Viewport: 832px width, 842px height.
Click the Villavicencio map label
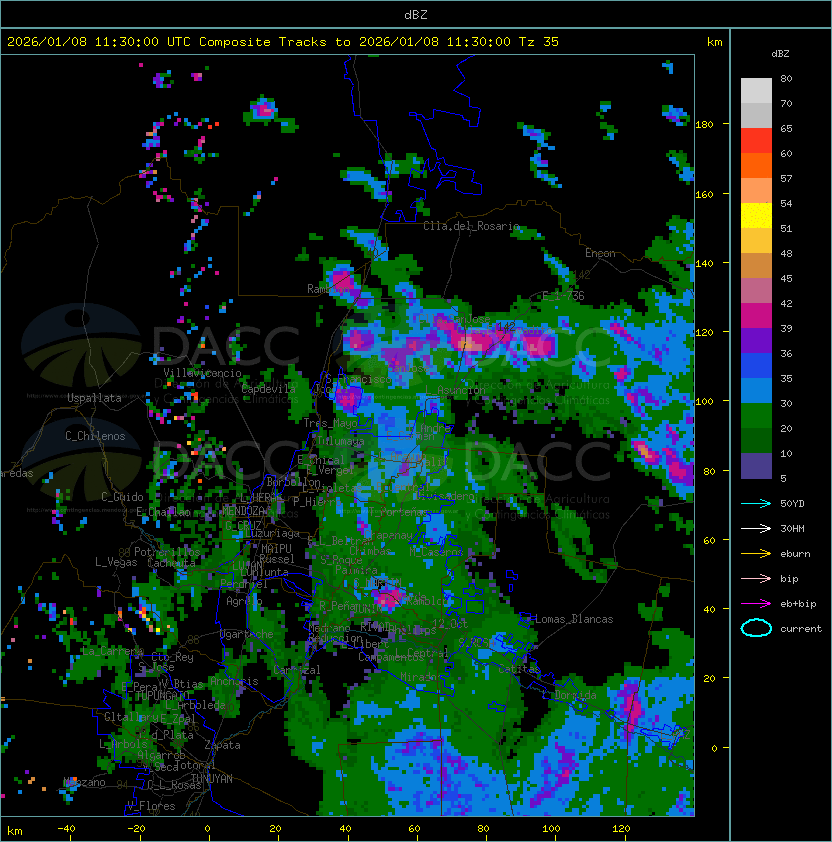pos(202,373)
